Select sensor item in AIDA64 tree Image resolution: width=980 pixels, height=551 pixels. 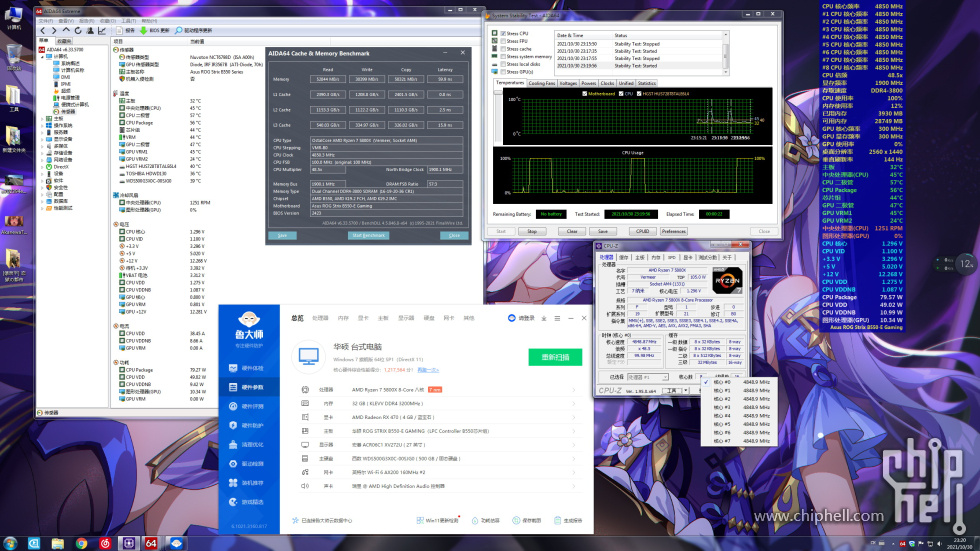[64, 111]
